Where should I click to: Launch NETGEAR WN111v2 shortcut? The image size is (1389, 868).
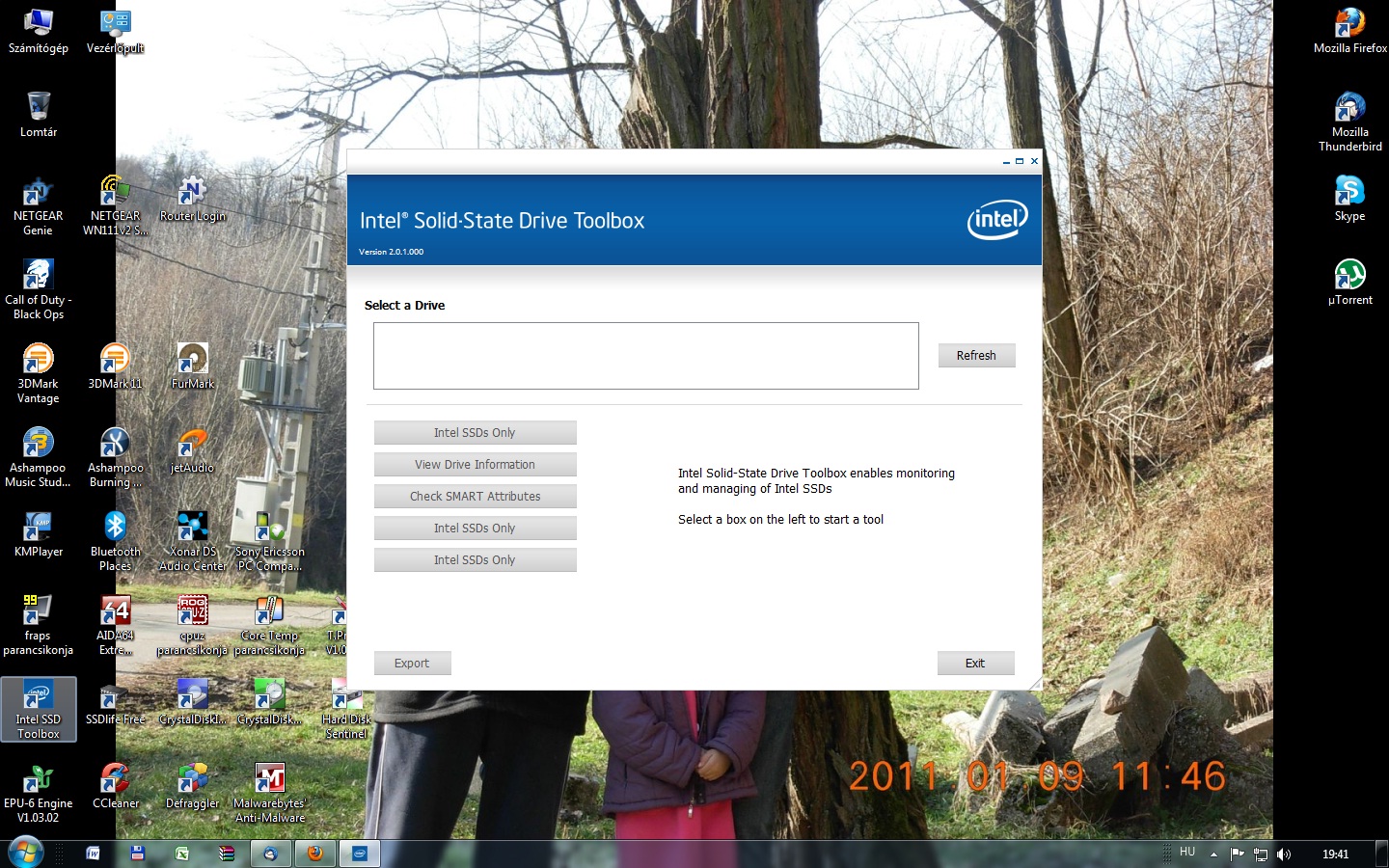point(116,206)
